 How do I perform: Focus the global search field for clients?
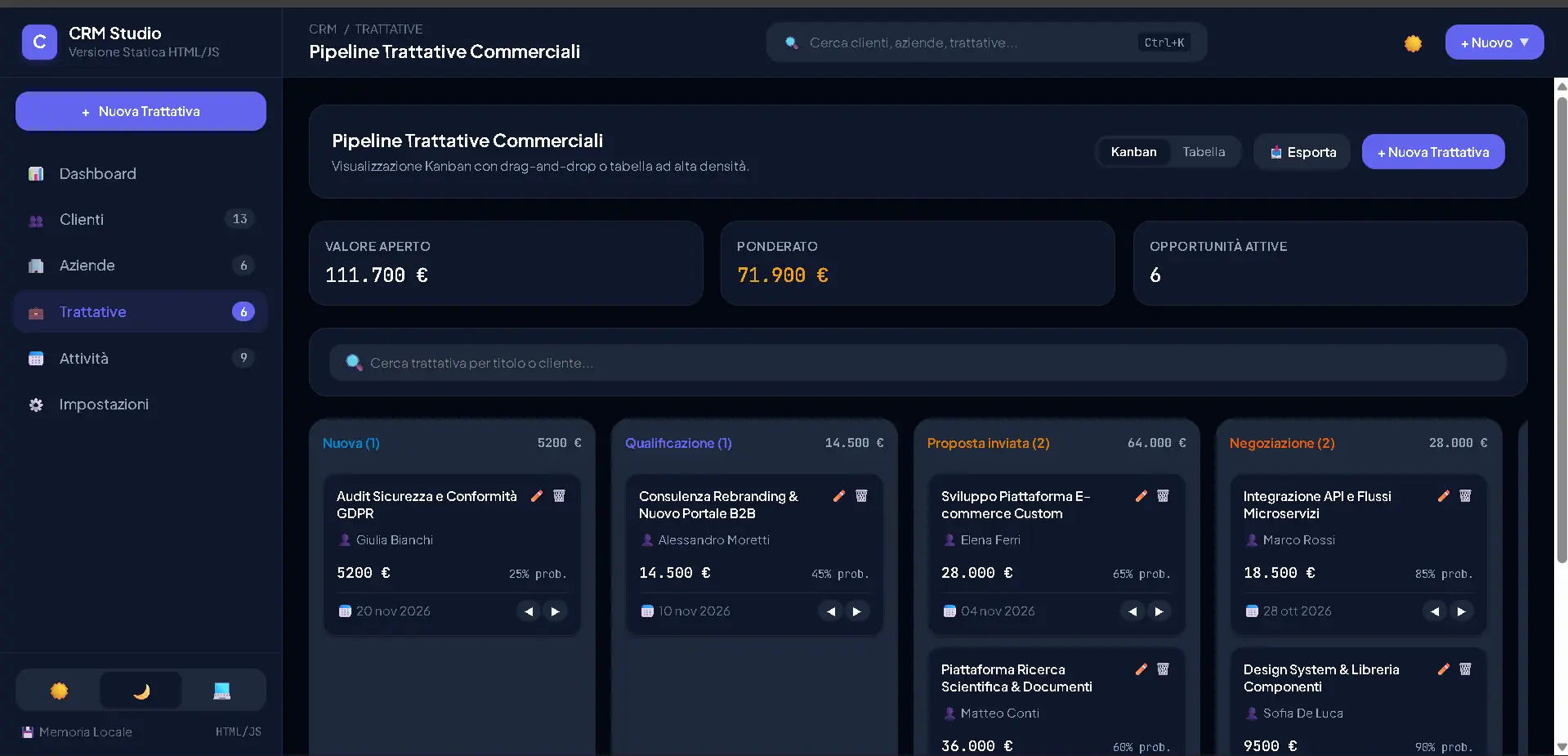(986, 42)
